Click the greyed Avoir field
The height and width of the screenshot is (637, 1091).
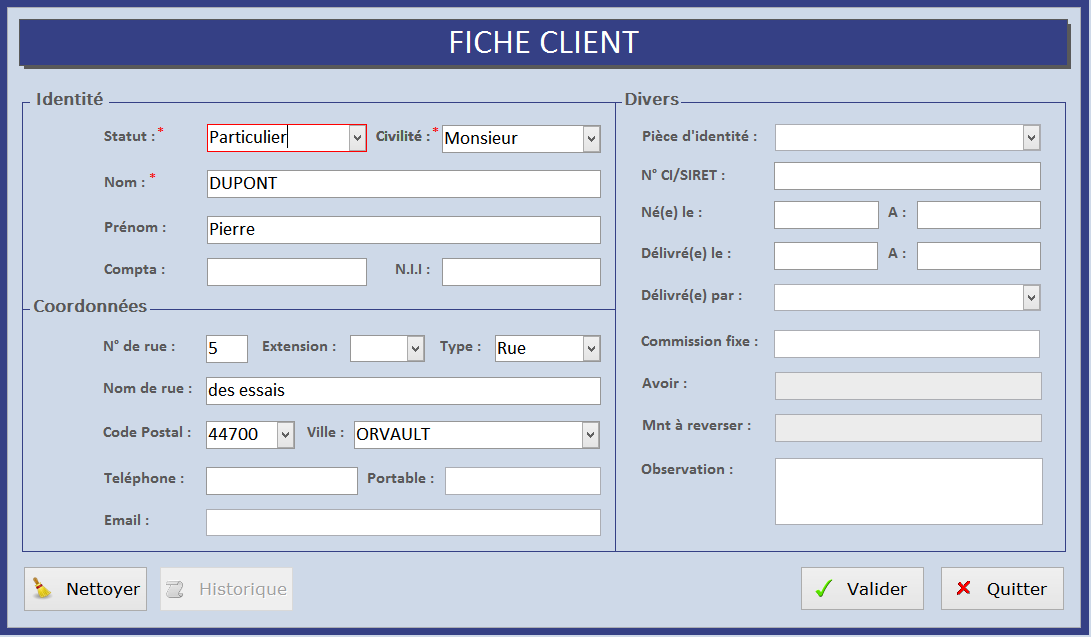[x=908, y=386]
